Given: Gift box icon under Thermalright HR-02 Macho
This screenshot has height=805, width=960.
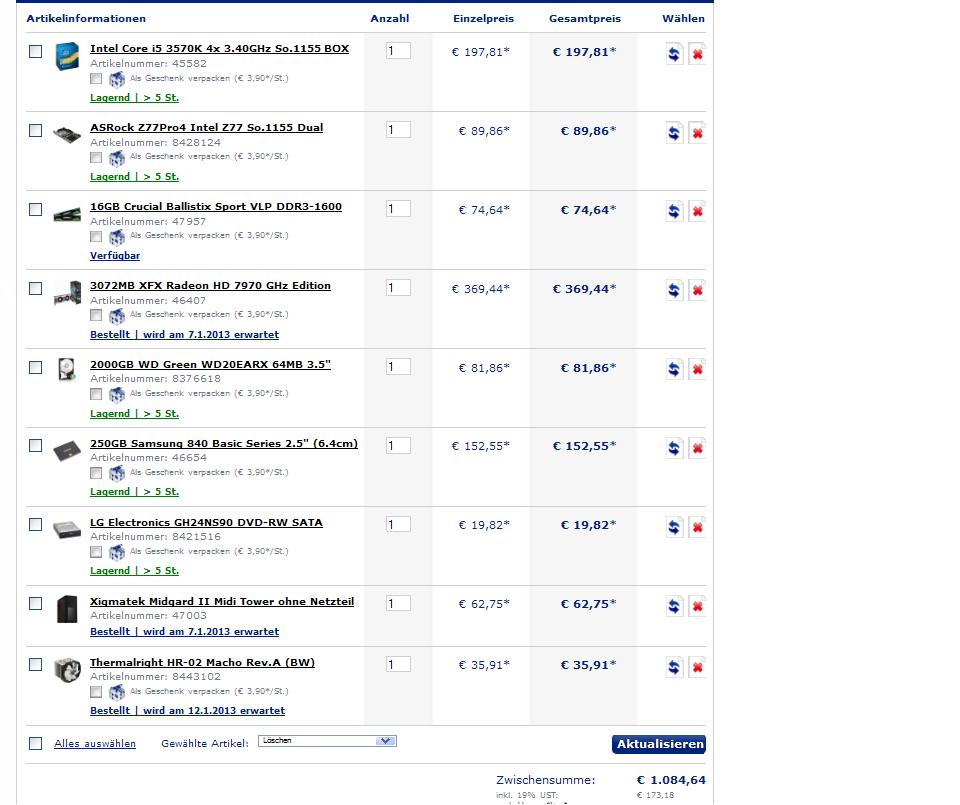Looking at the screenshot, I should (x=116, y=692).
